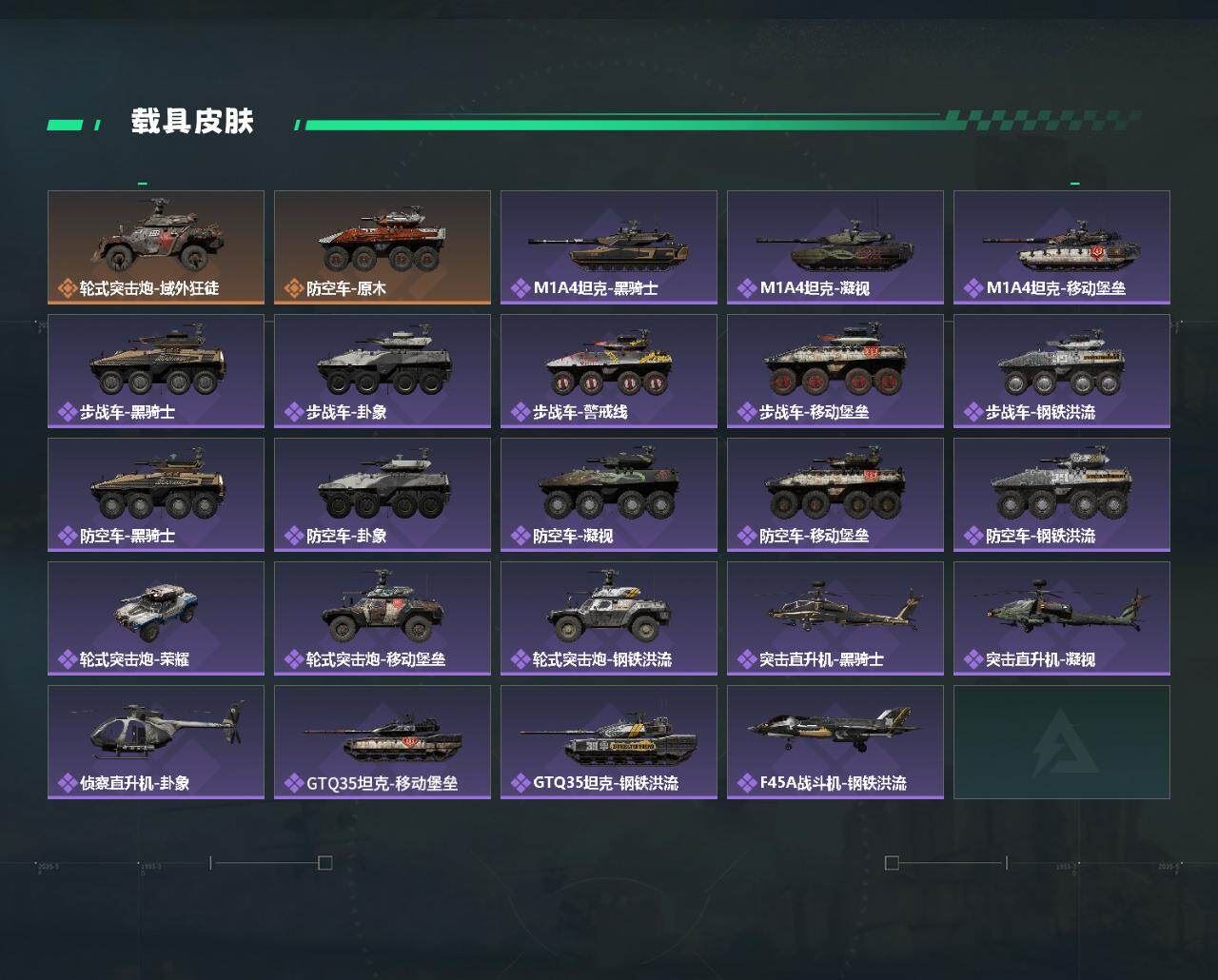The width and height of the screenshot is (1218, 980).
Task: Select the 轮式突击炮-域外狂徒 skin card
Action: pos(156,247)
